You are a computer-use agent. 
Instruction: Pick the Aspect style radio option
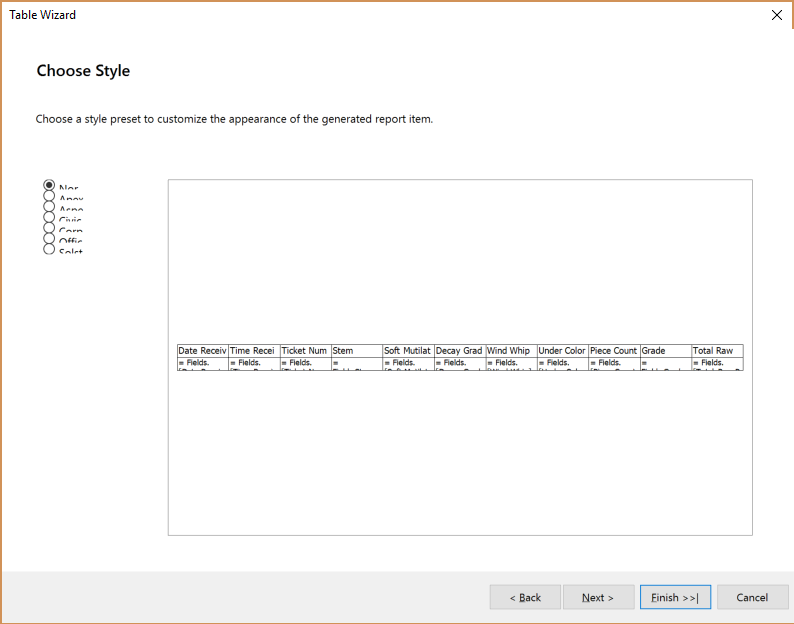pyautogui.click(x=49, y=207)
